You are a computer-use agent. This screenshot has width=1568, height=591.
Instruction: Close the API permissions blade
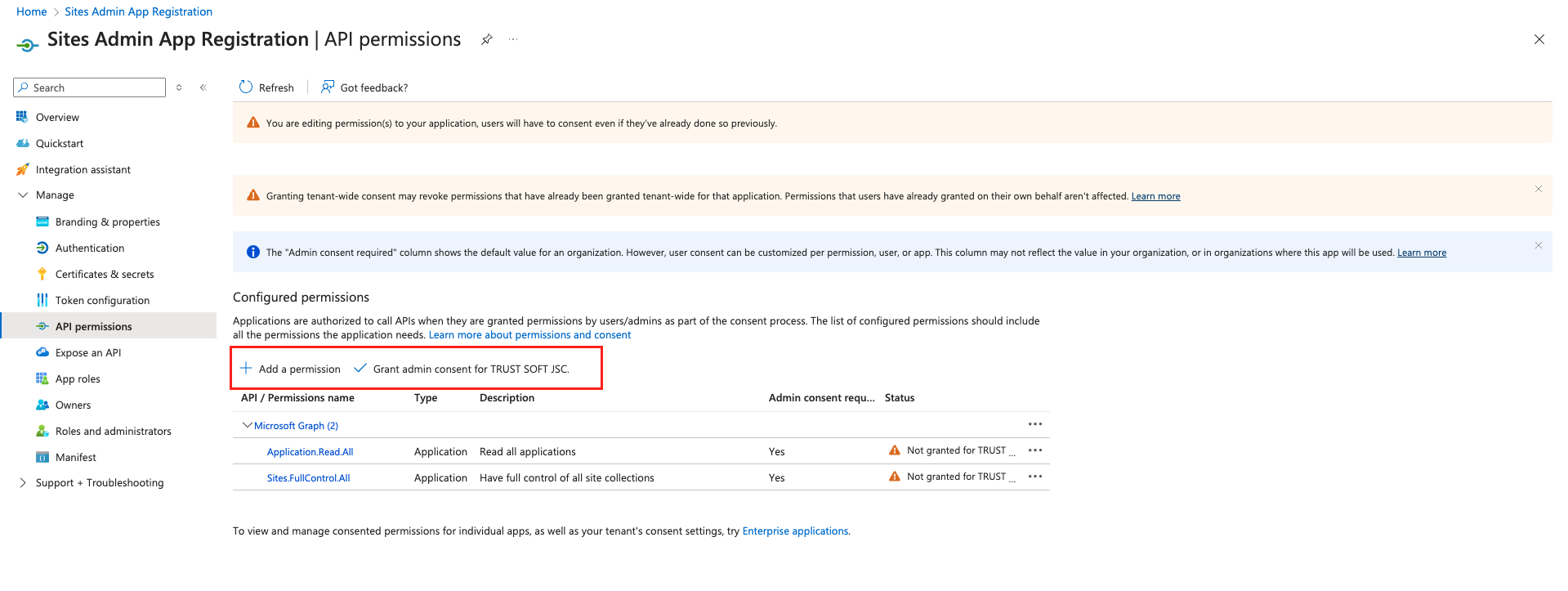1539,39
